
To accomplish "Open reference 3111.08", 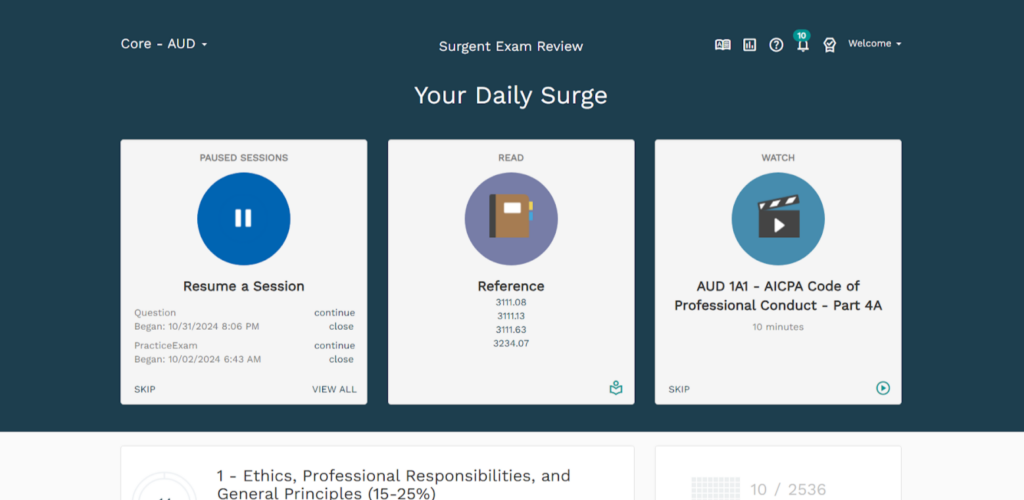I will (x=511, y=302).
